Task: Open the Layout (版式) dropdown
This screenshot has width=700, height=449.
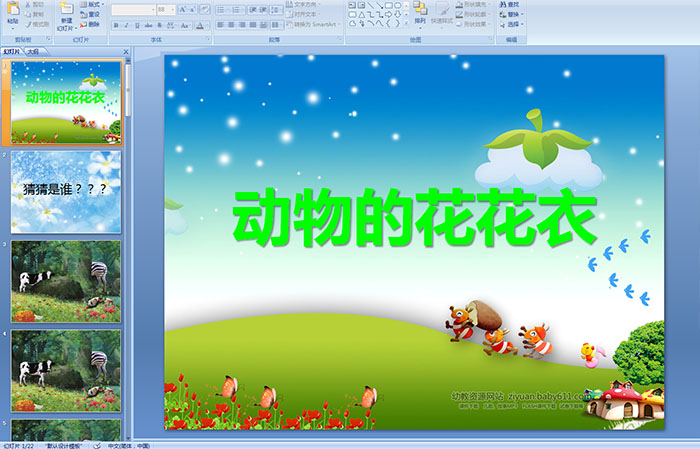Action: (92, 4)
